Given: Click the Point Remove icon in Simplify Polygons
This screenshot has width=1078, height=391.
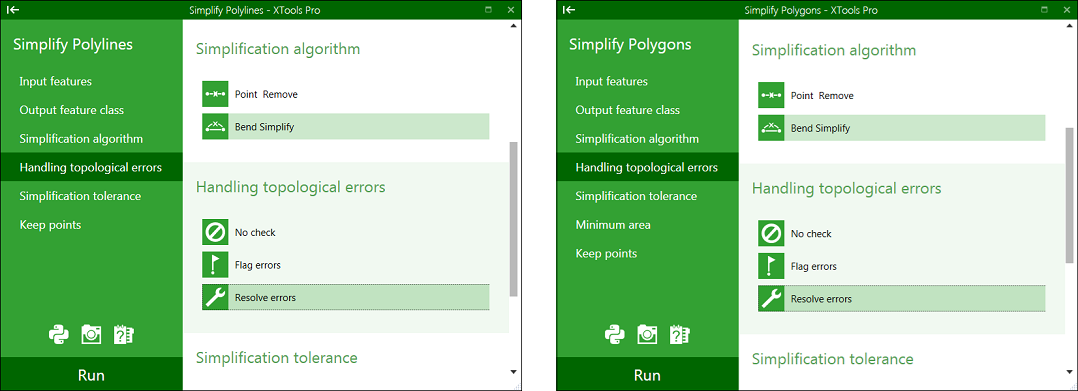Looking at the screenshot, I should (771, 96).
